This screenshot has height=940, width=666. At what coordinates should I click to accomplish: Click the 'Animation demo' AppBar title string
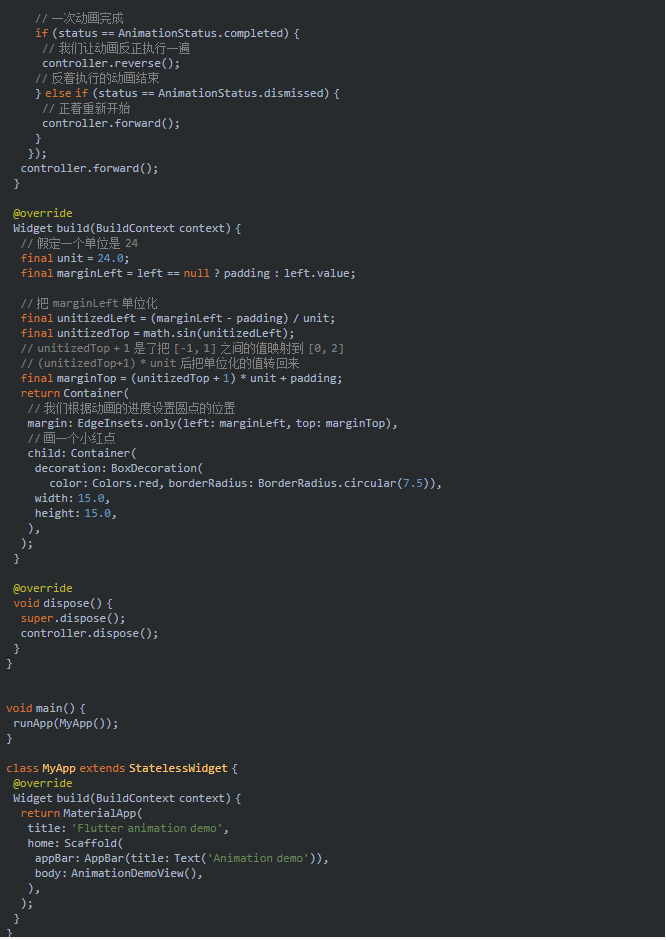[x=258, y=858]
